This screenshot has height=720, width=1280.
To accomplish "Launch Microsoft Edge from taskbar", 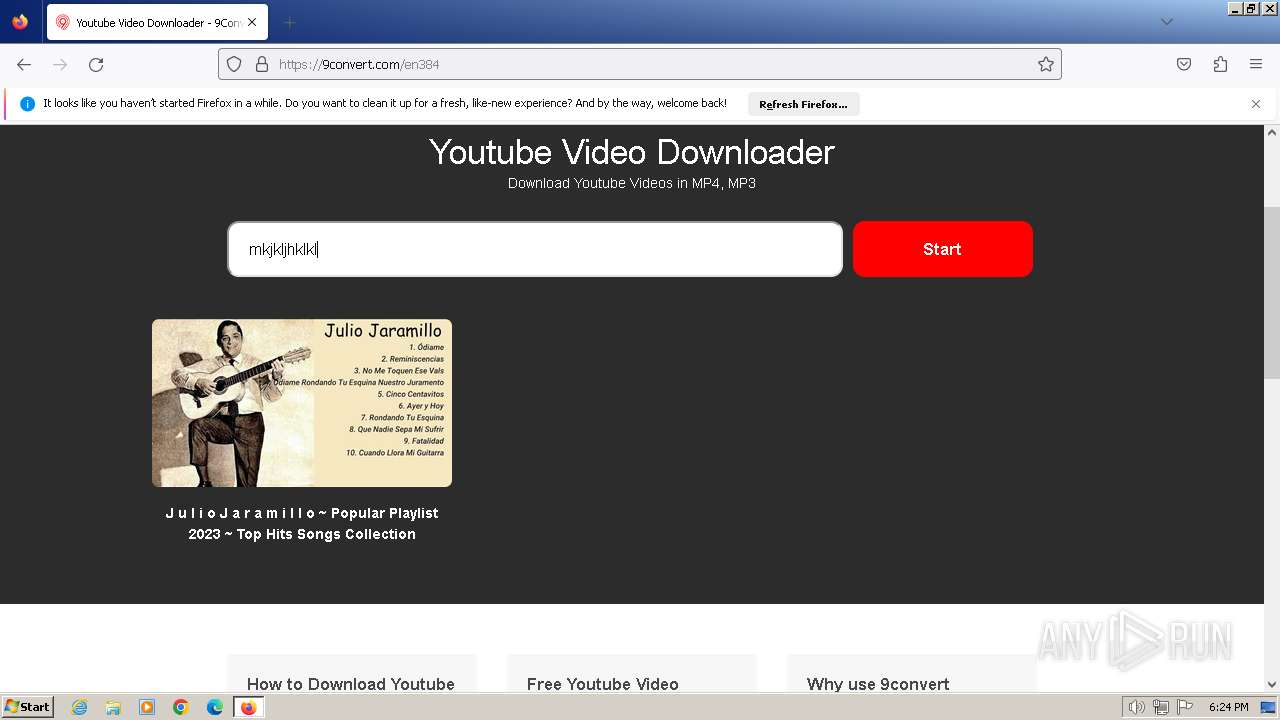I will pos(215,707).
